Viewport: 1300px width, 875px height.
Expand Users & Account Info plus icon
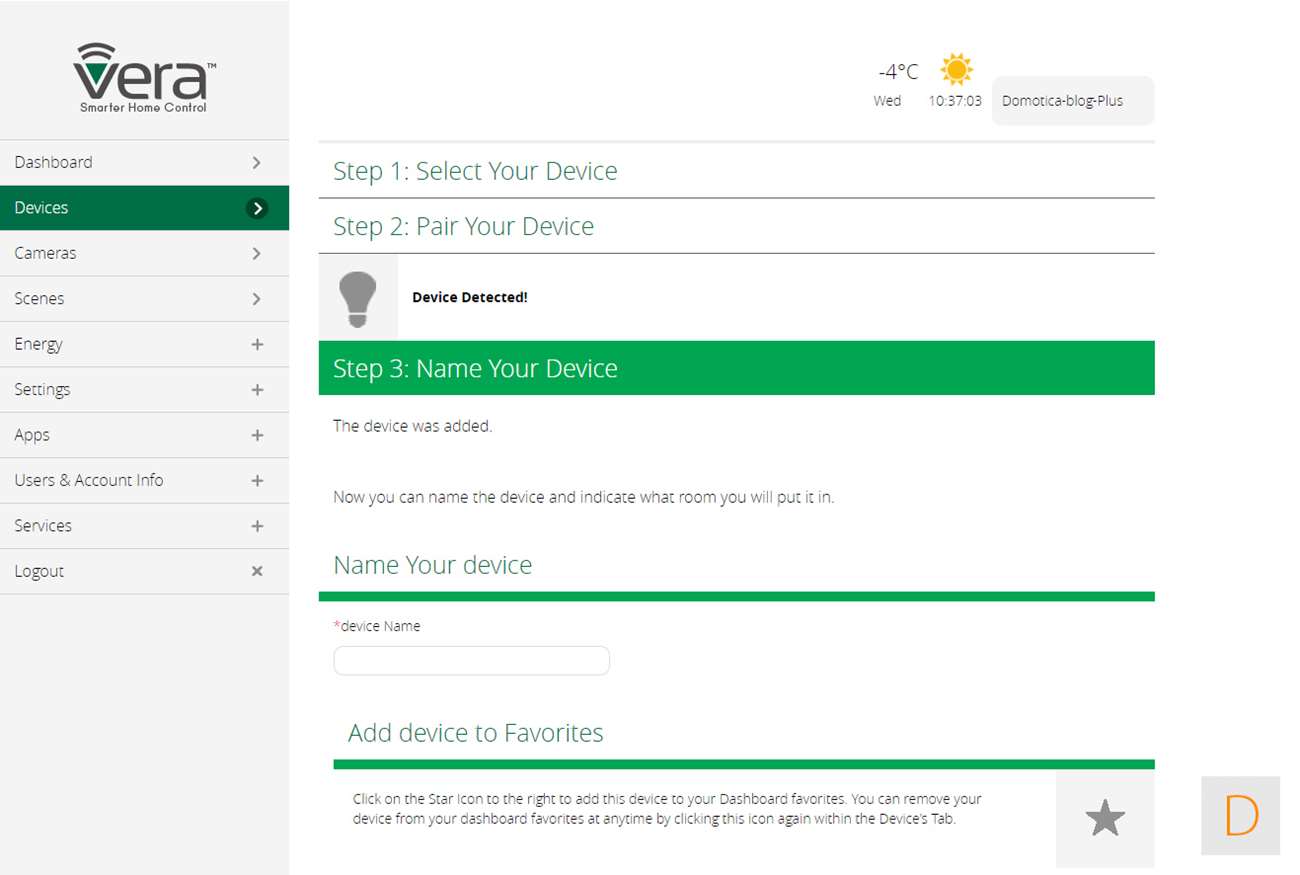[257, 481]
